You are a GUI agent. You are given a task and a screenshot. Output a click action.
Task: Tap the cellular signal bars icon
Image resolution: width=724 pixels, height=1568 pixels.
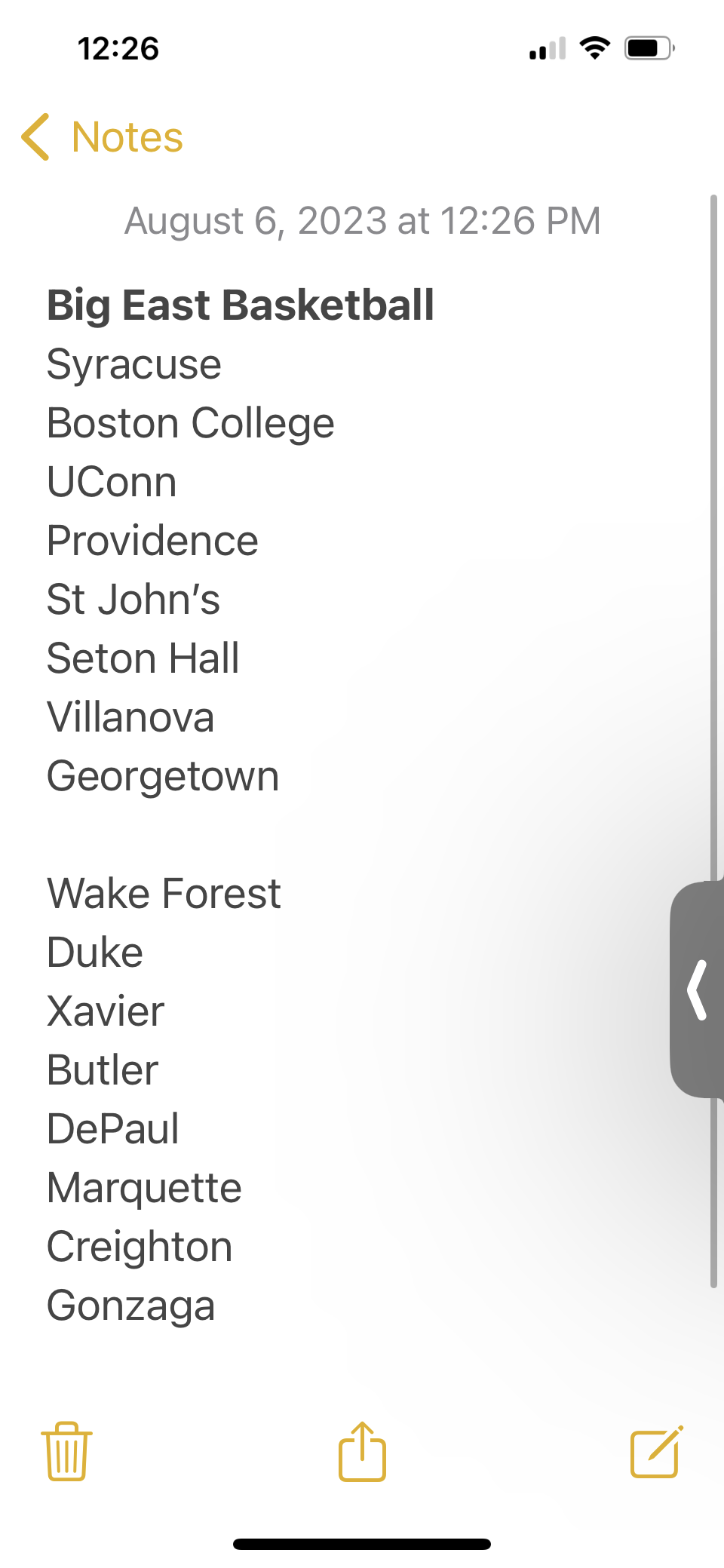(548, 49)
